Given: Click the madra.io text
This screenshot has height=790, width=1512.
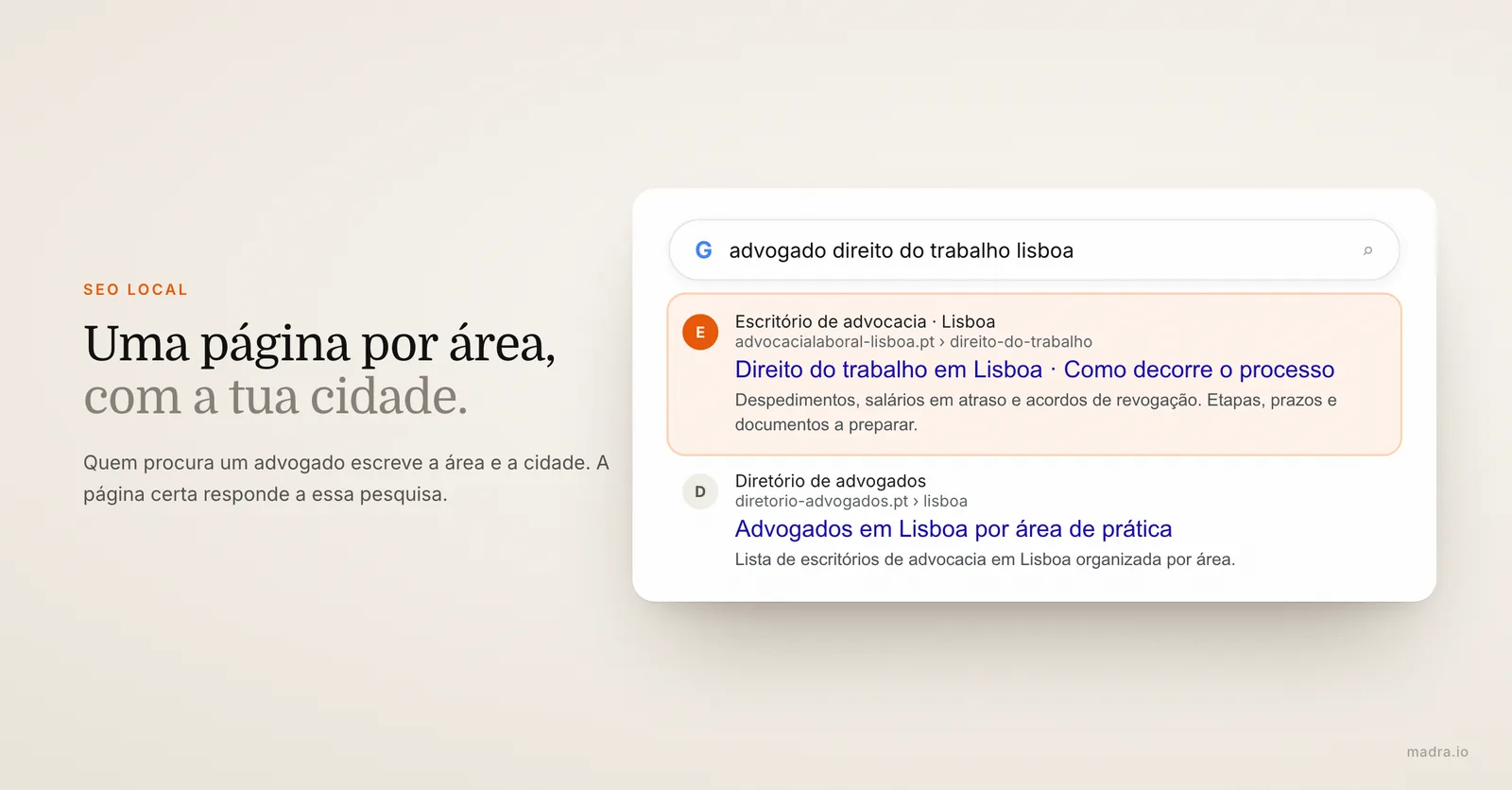Looking at the screenshot, I should [x=1437, y=752].
